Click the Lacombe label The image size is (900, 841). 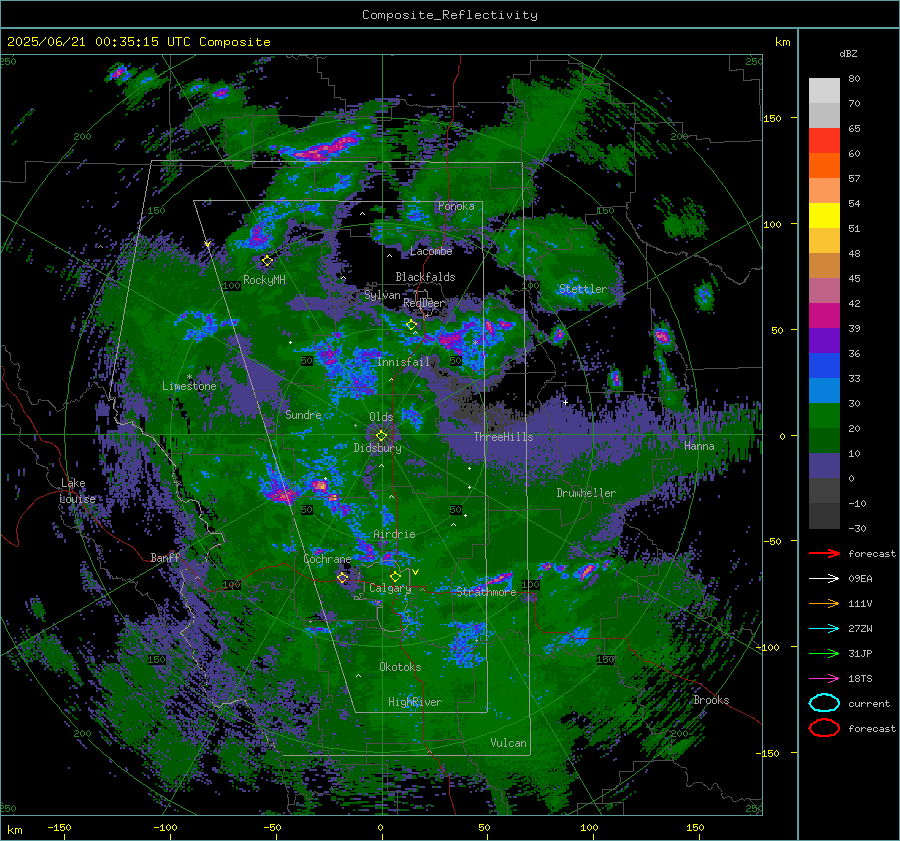coord(431,251)
